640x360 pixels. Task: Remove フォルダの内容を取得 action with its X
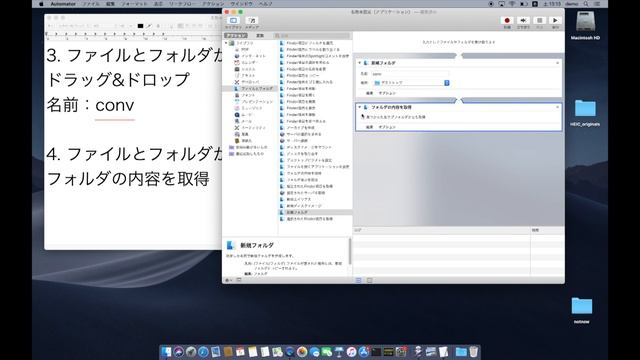coord(558,107)
